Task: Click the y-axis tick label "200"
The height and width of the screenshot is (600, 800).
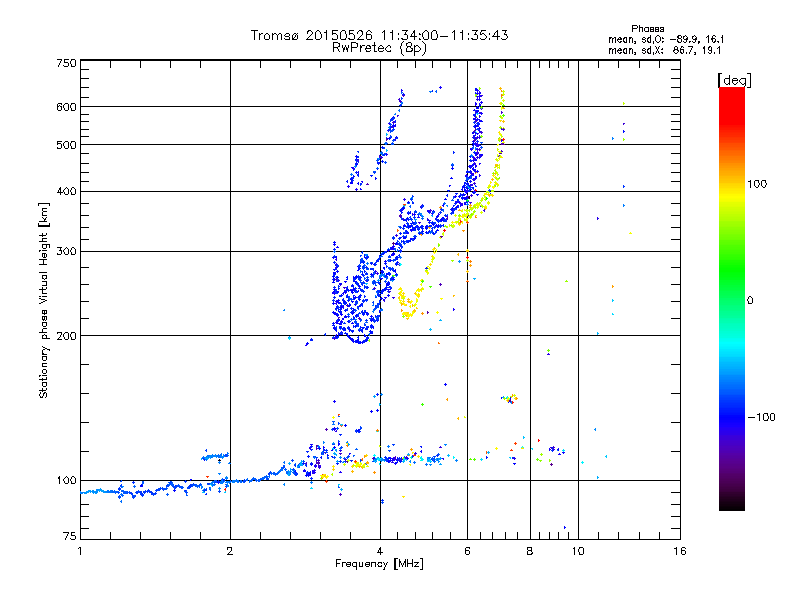Action: pos(66,336)
